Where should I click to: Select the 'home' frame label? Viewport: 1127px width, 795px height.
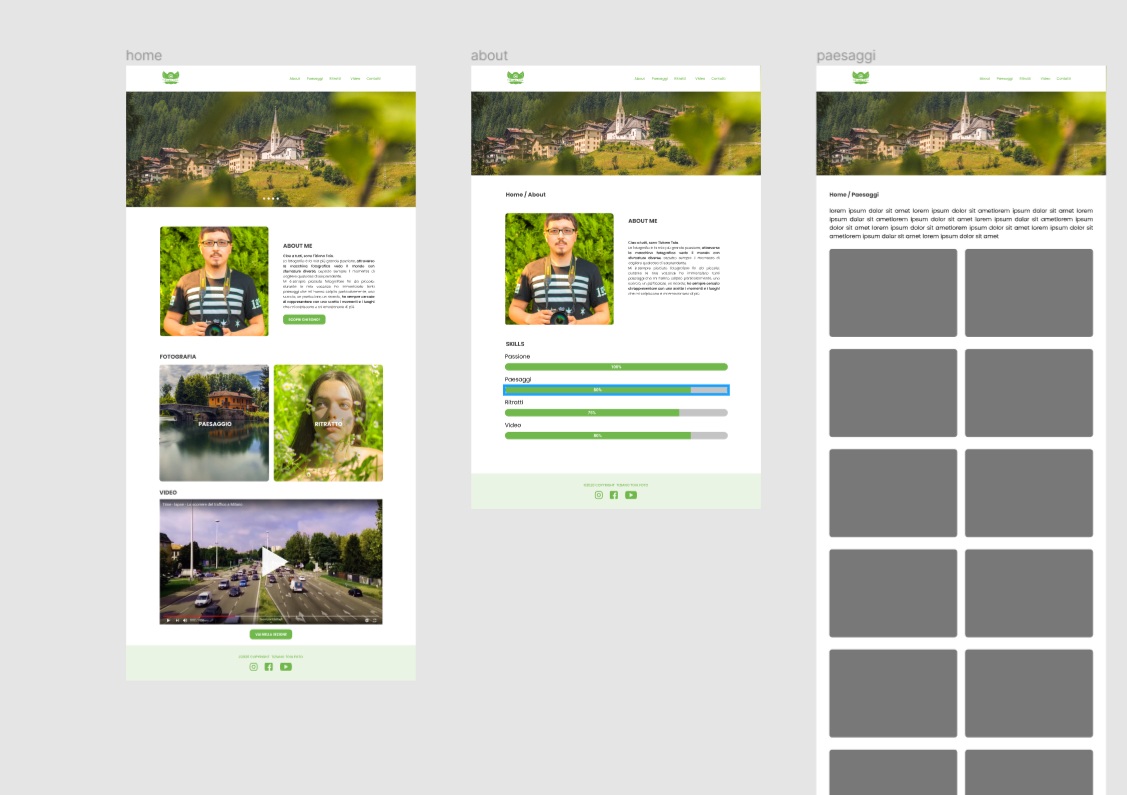144,55
